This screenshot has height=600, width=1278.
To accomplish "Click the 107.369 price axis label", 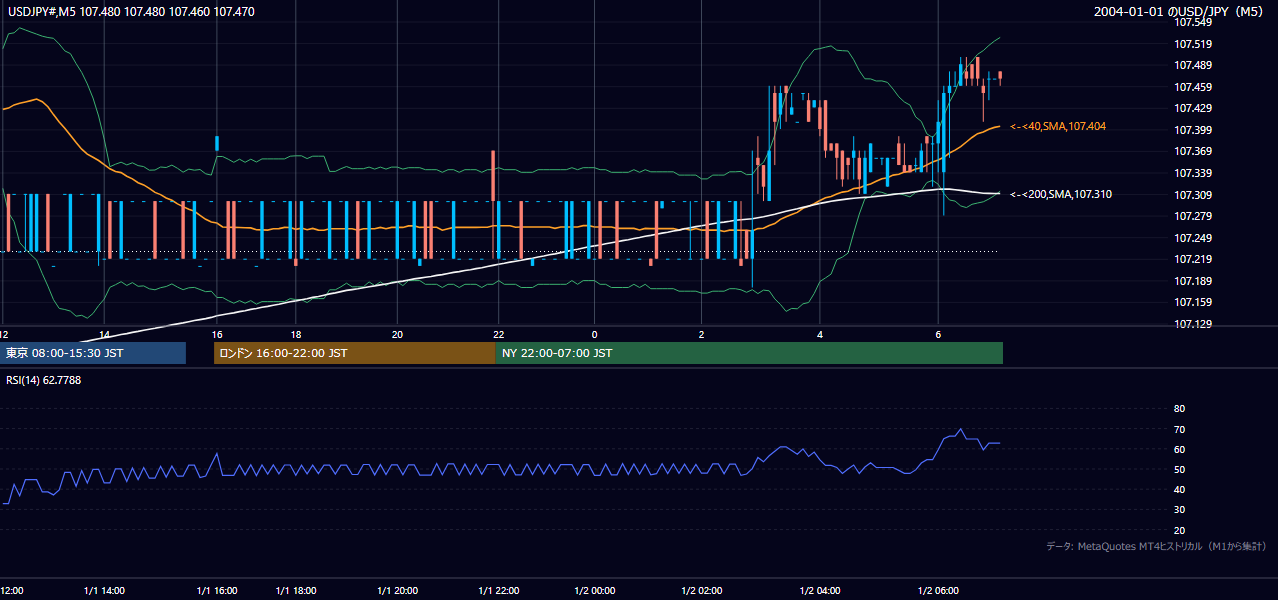I will click(1194, 151).
